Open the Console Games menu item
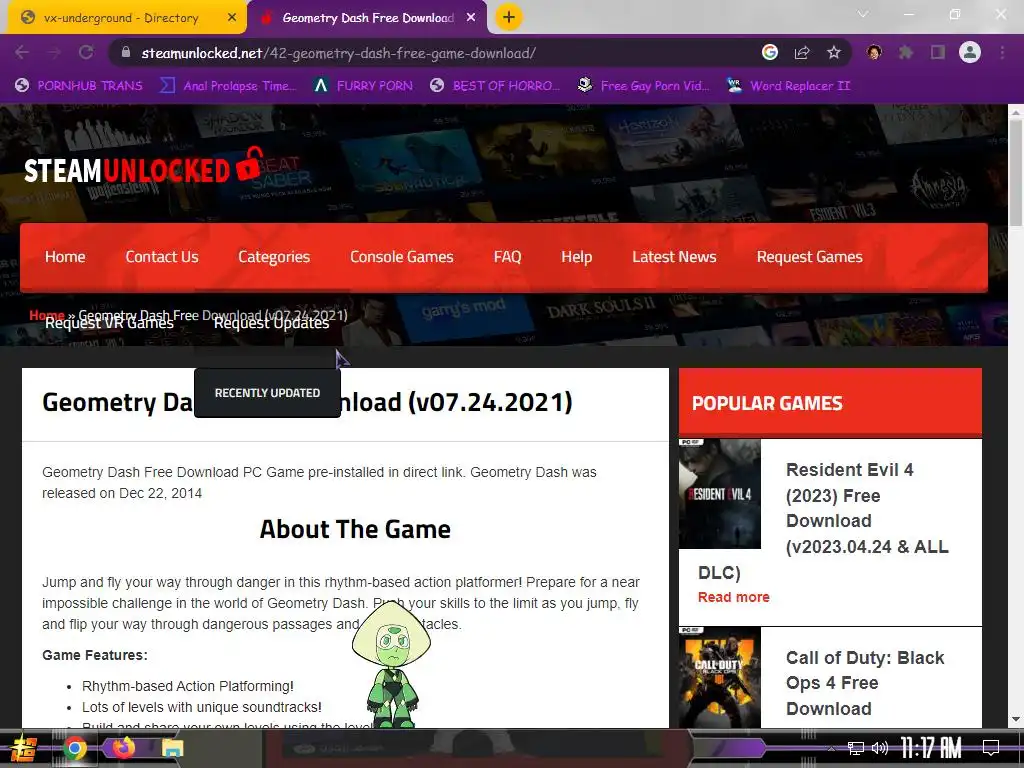This screenshot has width=1024, height=768. [x=402, y=257]
